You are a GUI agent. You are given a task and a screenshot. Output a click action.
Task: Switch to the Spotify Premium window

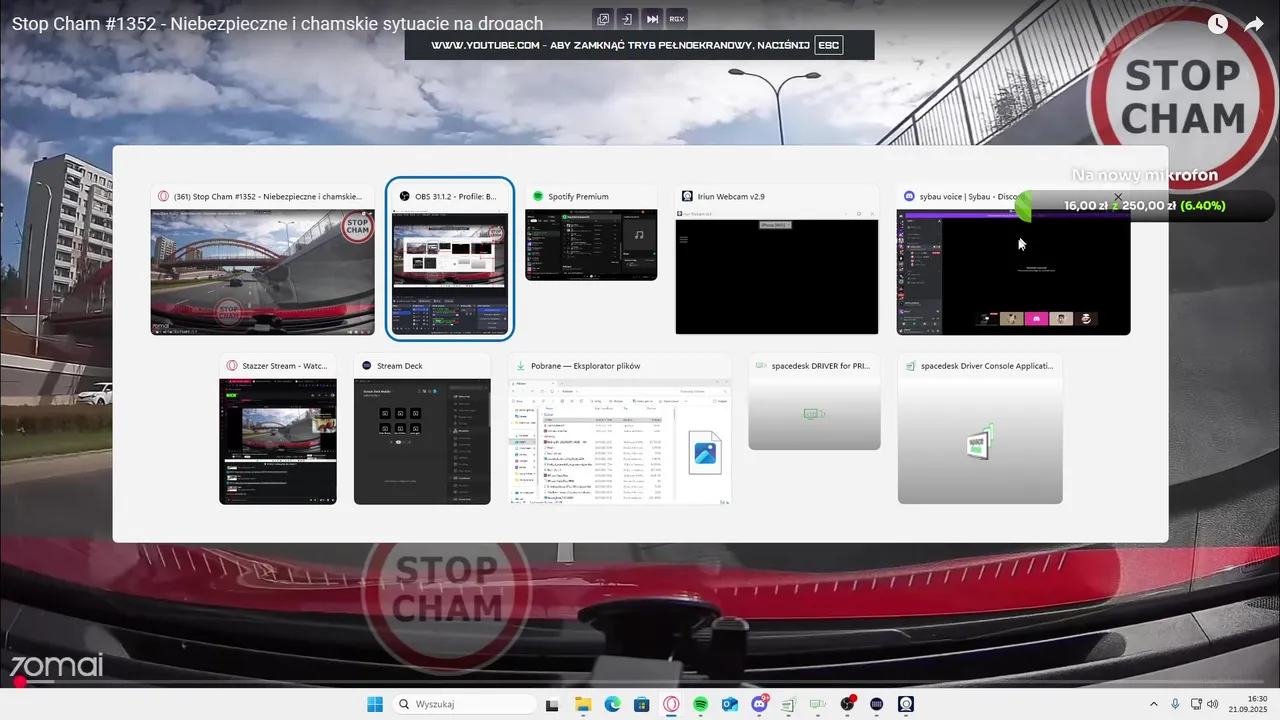[x=592, y=232]
